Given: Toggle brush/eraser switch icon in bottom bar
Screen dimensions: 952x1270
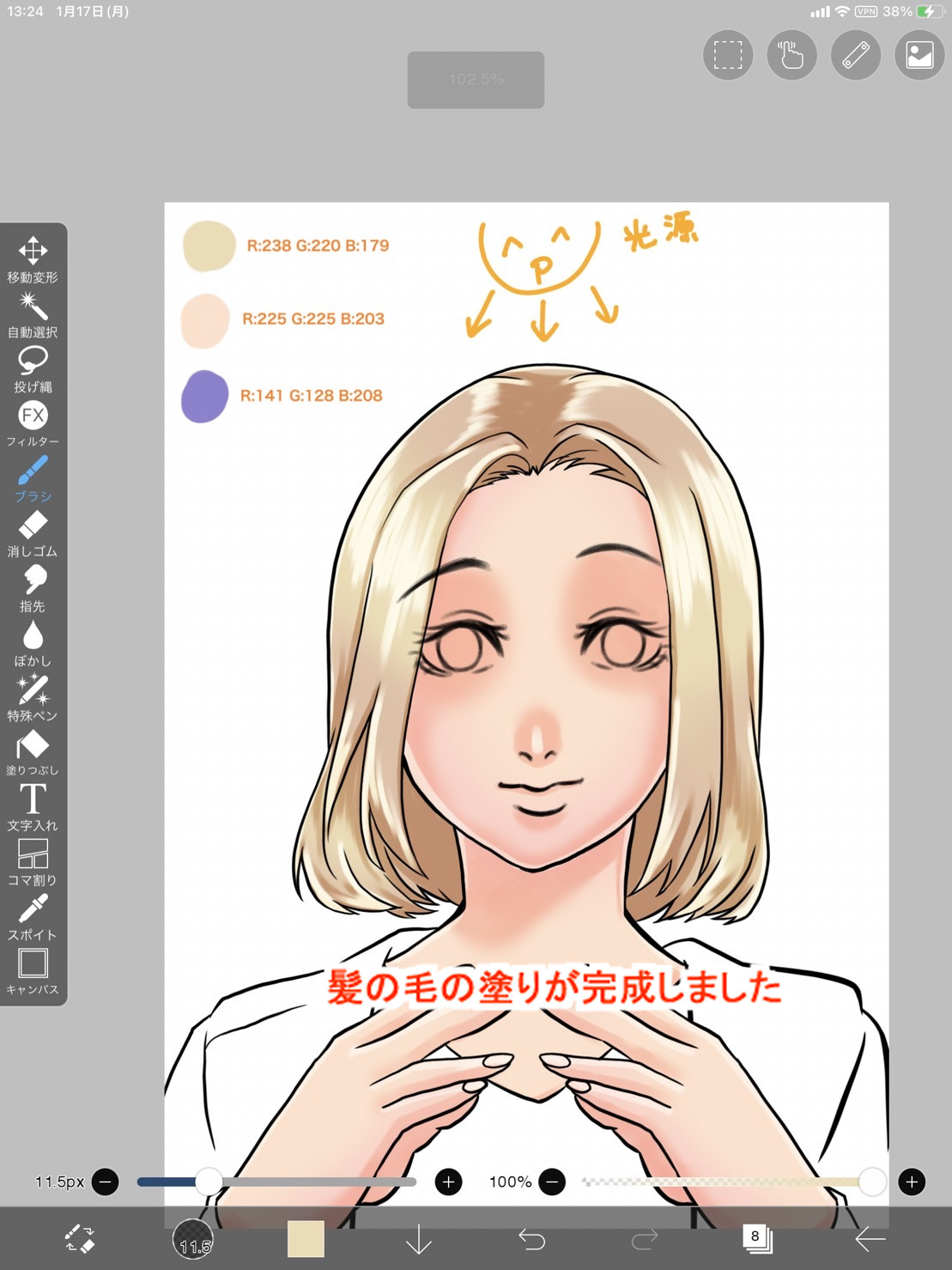Looking at the screenshot, I should coord(80,1239).
